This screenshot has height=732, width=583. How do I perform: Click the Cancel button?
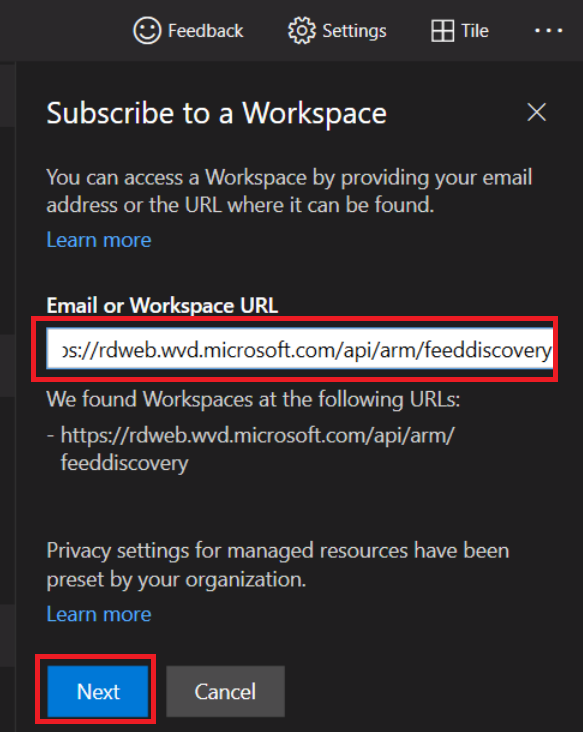pyautogui.click(x=225, y=691)
